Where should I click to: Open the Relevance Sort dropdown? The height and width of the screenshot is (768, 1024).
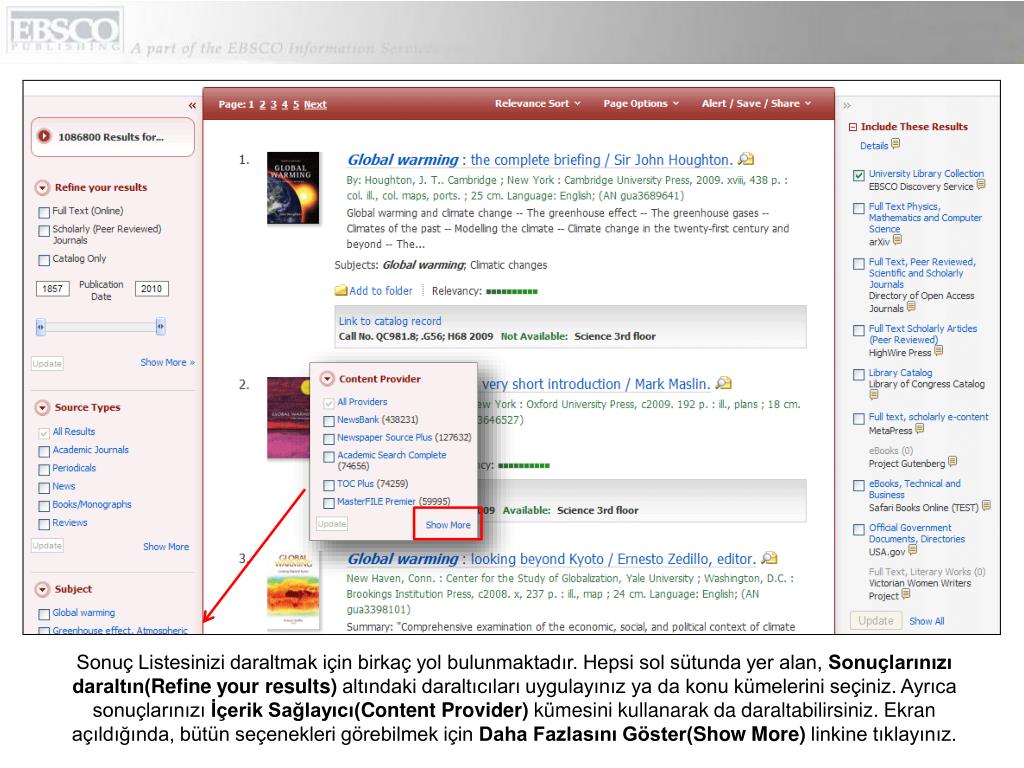pos(537,103)
